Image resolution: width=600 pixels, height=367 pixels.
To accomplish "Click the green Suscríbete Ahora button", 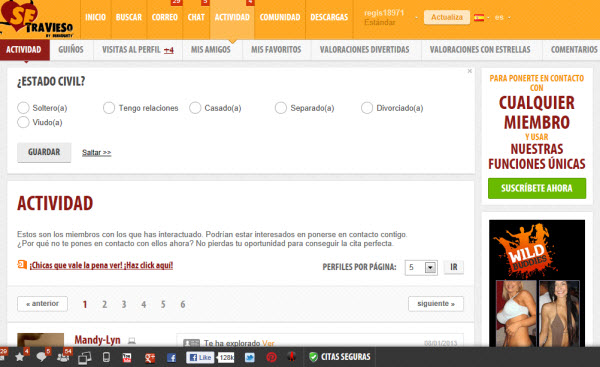I will [537, 188].
